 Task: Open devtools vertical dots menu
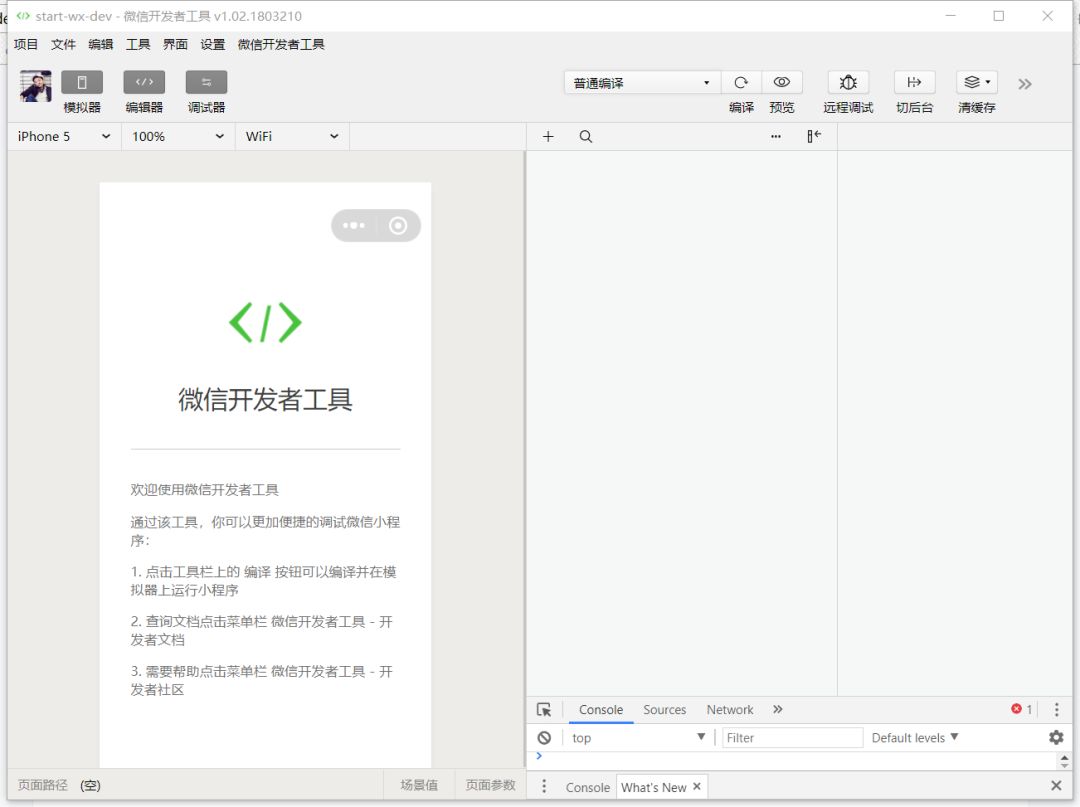pos(1057,709)
